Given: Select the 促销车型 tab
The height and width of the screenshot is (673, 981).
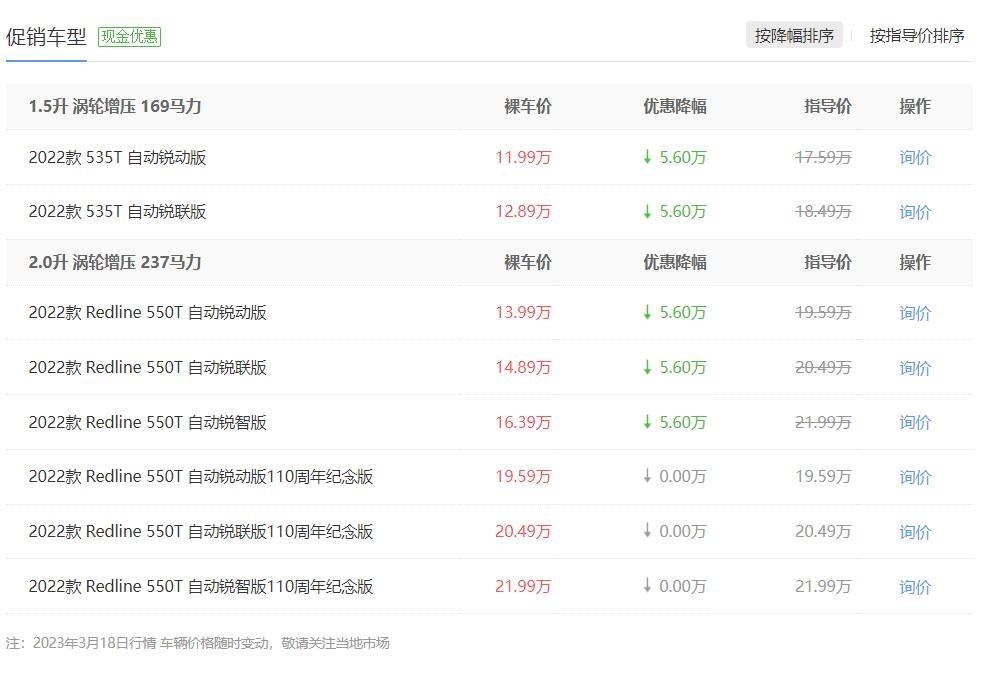Looking at the screenshot, I should click(46, 37).
